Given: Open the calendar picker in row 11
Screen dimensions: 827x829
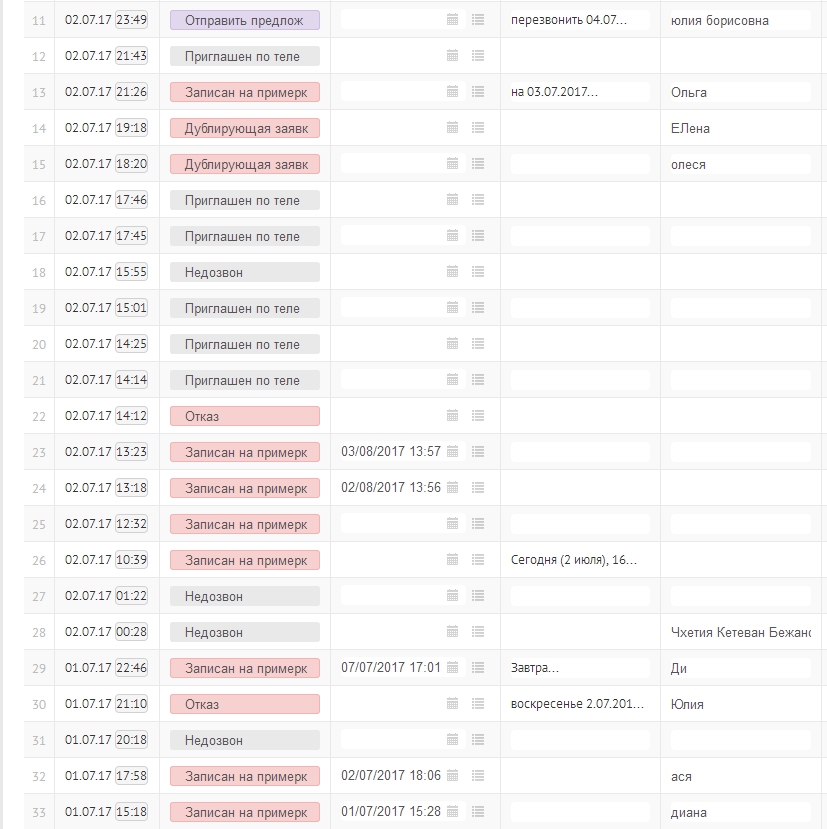Looking at the screenshot, I should click(452, 20).
